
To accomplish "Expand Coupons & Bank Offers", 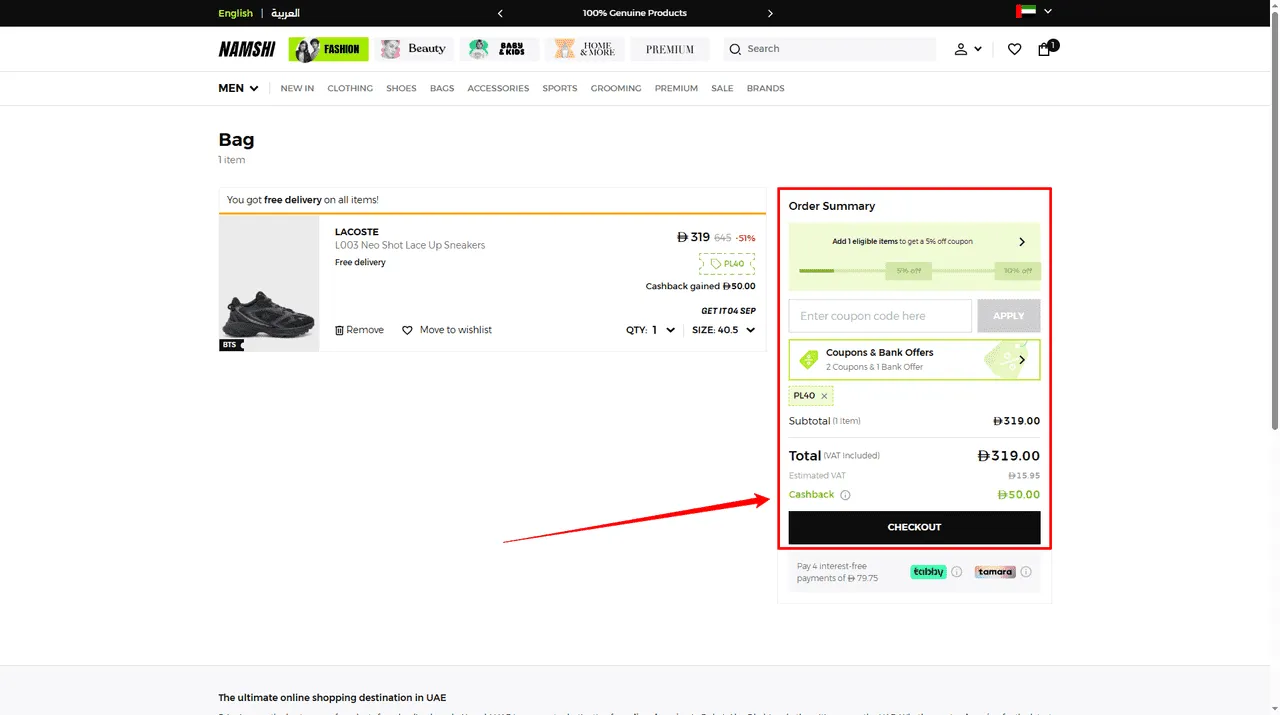I will pos(914,360).
